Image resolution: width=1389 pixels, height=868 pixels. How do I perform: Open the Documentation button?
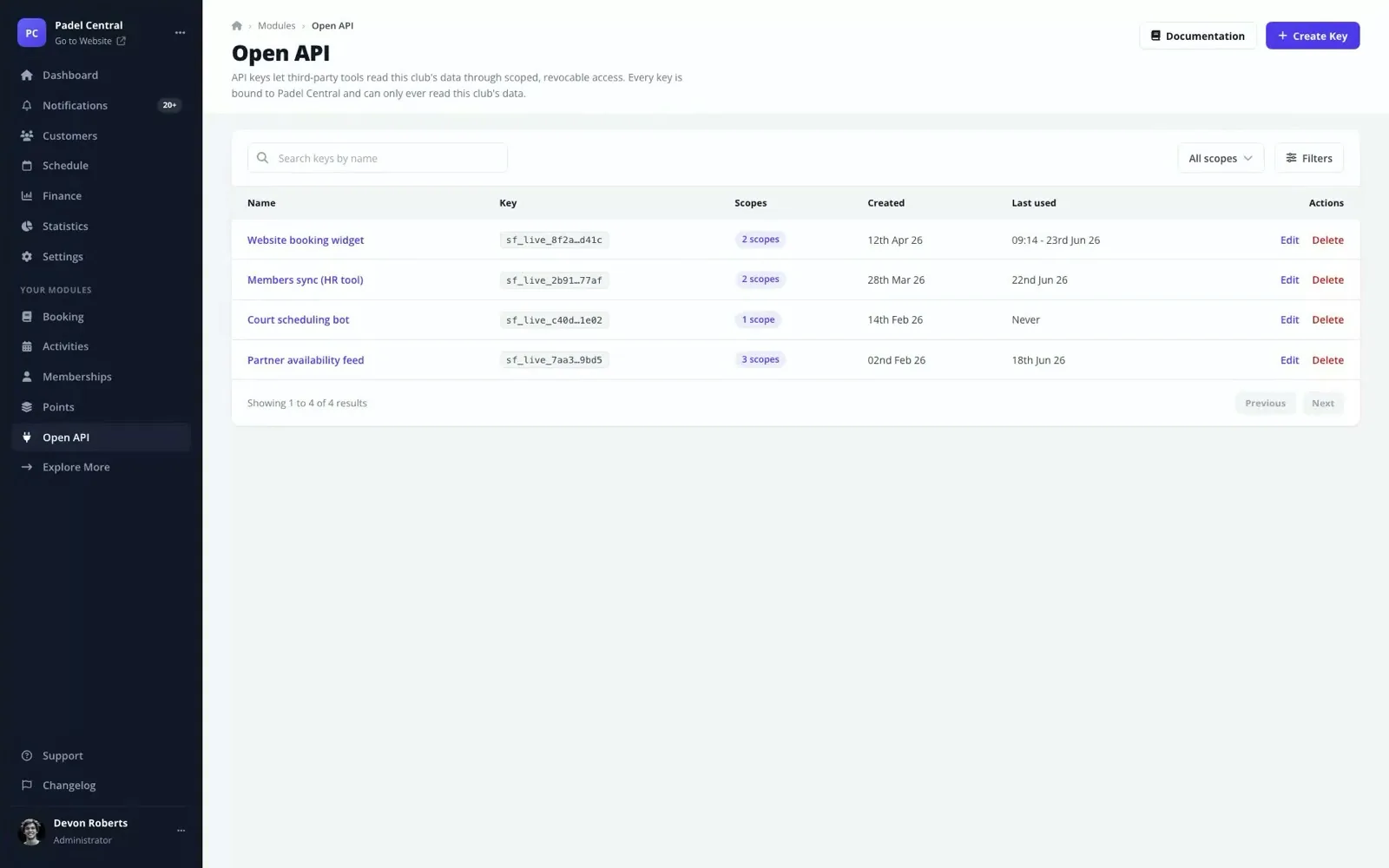[1198, 36]
